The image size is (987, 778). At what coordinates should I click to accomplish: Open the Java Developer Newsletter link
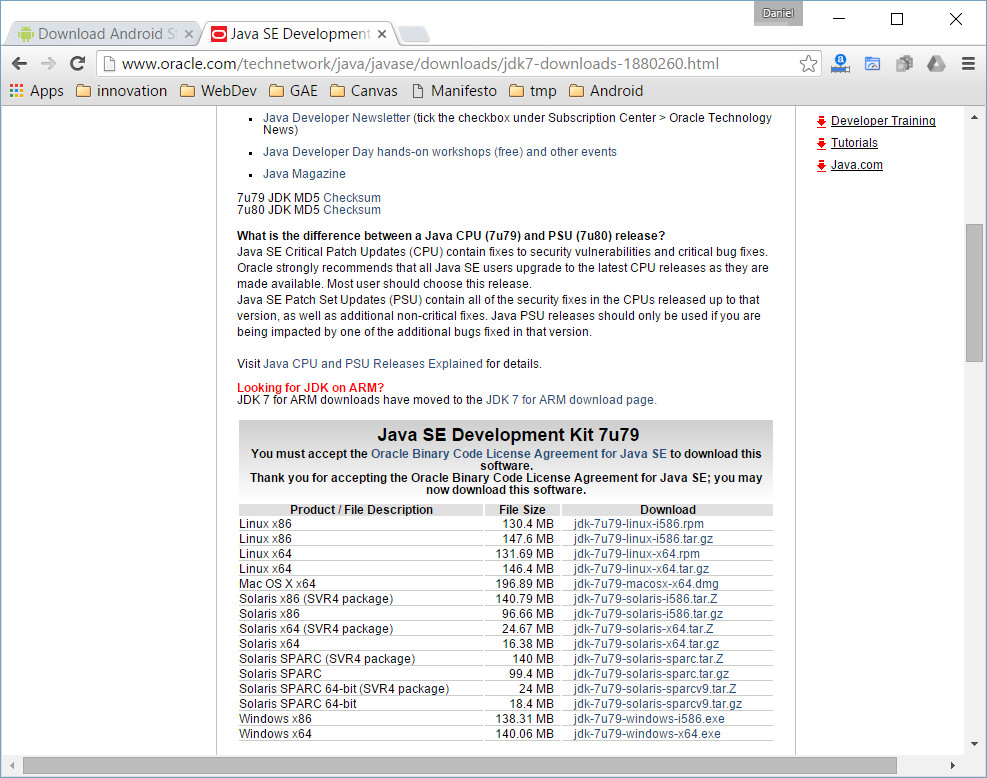pos(336,118)
